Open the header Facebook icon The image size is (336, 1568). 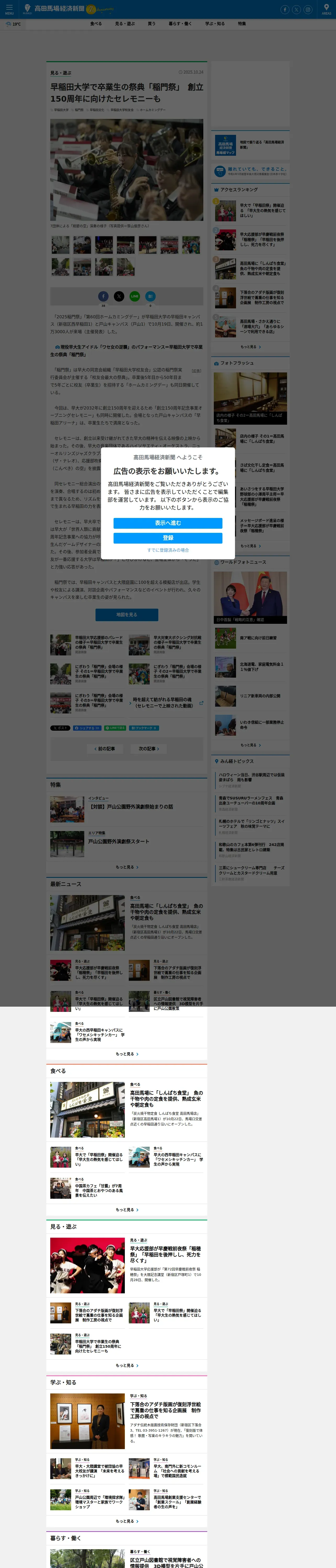coord(285,9)
